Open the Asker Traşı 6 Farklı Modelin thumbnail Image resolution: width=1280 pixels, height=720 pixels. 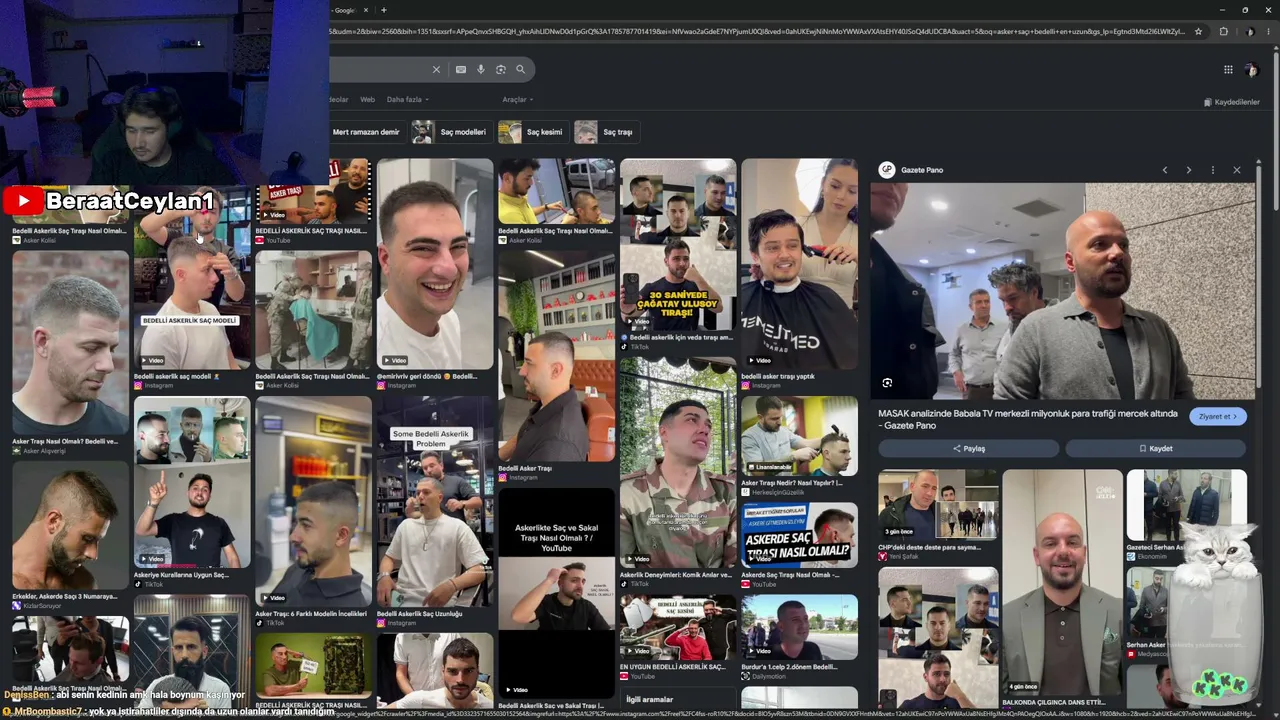[313, 501]
